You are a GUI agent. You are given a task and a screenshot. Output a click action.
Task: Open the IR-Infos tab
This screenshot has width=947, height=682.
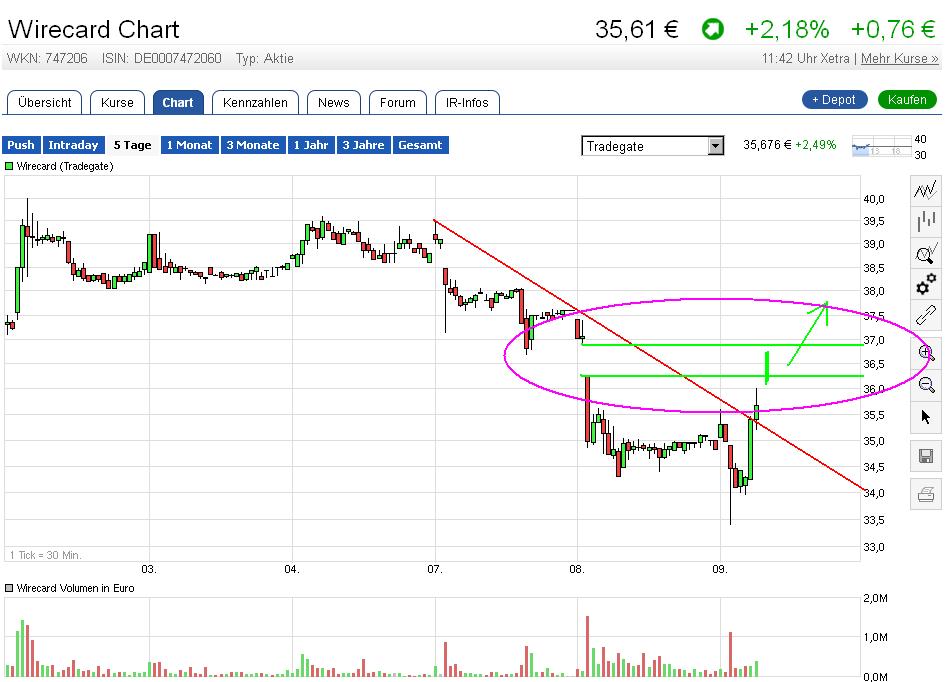(x=467, y=103)
